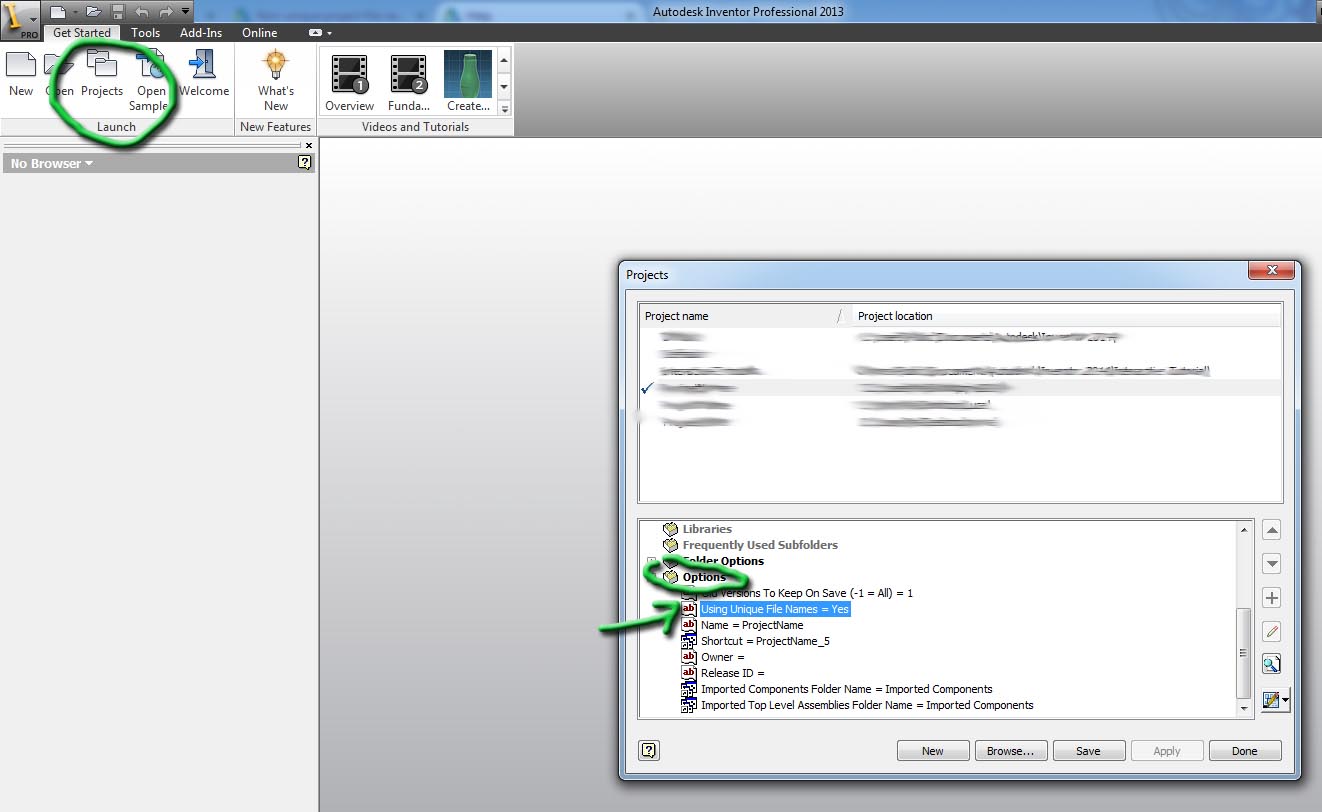Click the New button in Launch panel
Viewport: 1322px width, 812px height.
click(21, 74)
